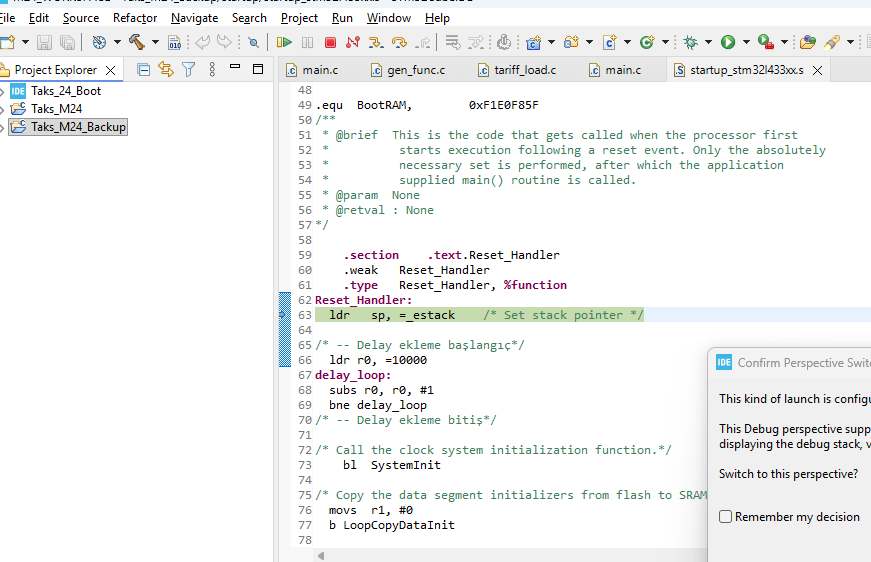The width and height of the screenshot is (871, 562).
Task: Select the Taks_24_Boot project
Action: coord(65,91)
